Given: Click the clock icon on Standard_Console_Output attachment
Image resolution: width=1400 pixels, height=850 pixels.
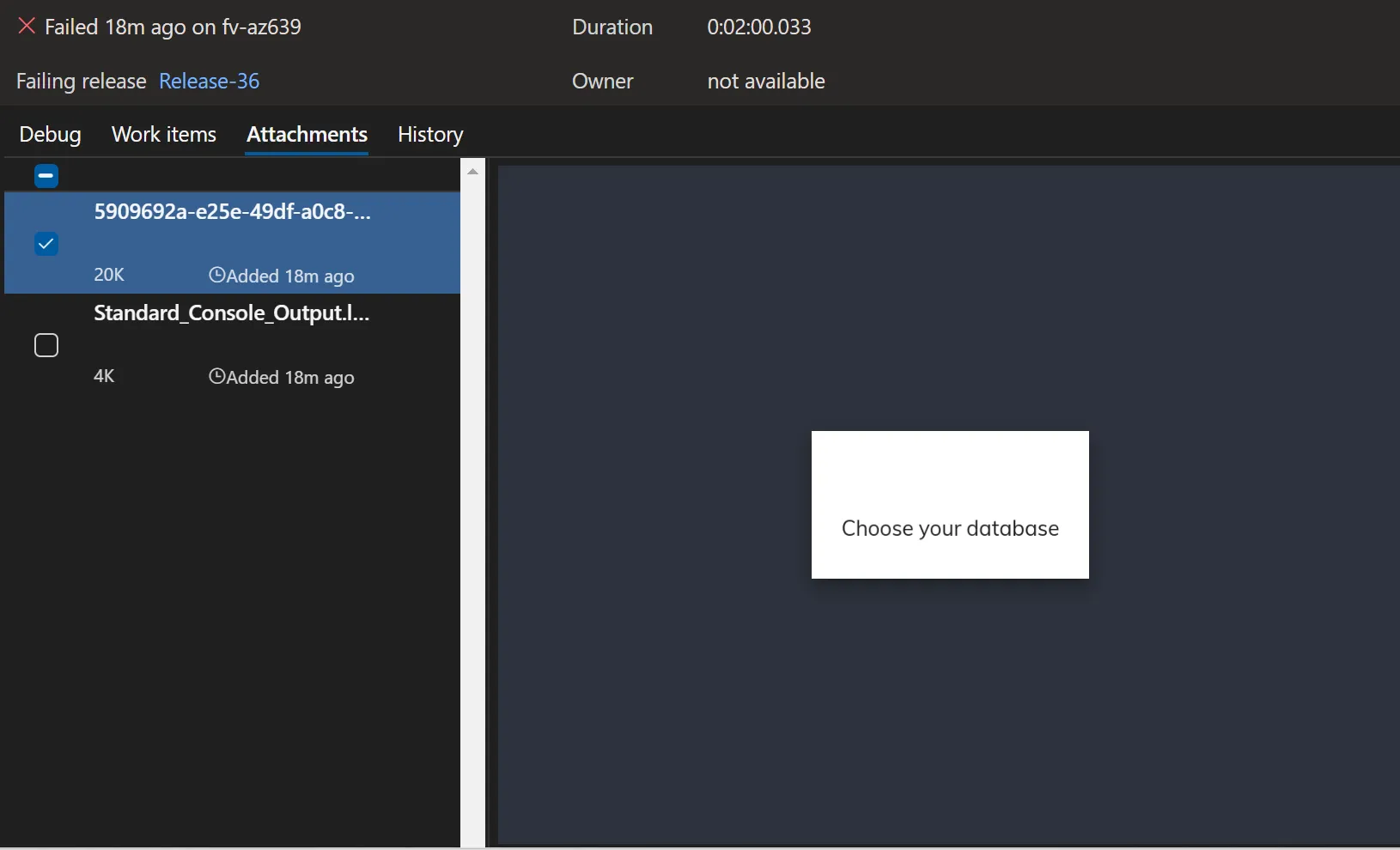Looking at the screenshot, I should click(x=217, y=376).
